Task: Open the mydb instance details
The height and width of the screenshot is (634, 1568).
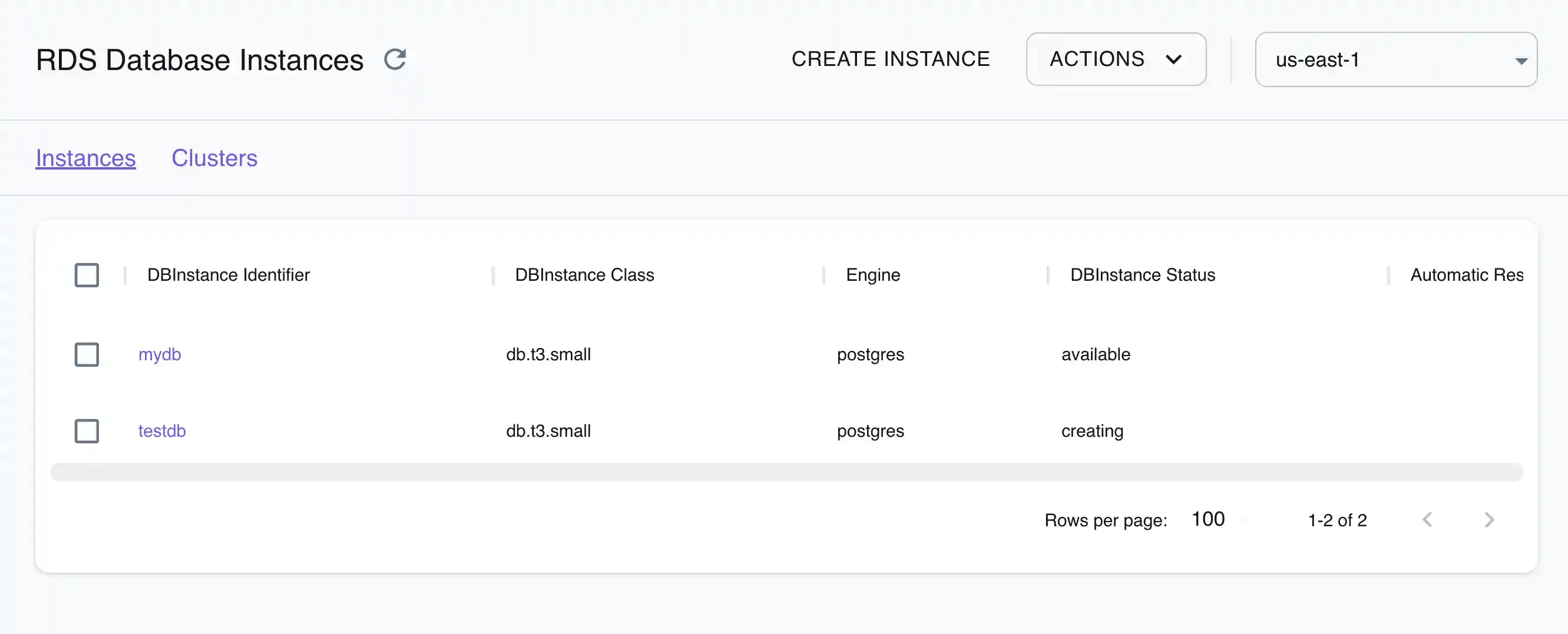Action: point(160,355)
